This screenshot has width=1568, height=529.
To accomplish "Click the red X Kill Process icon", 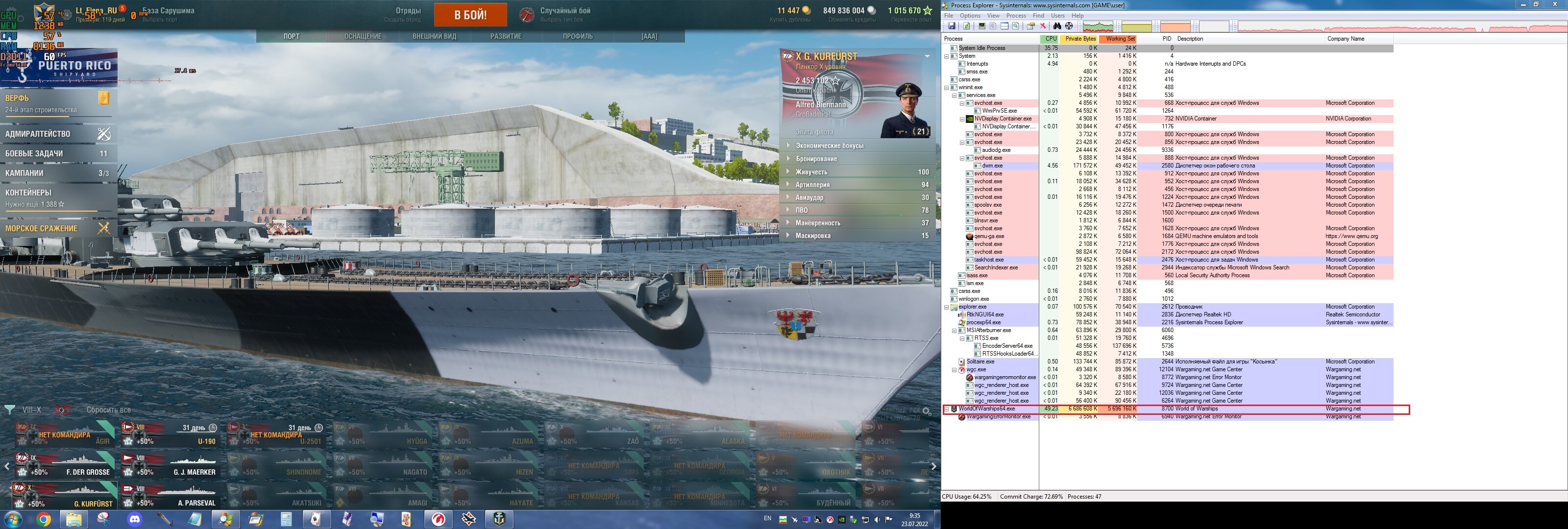I will pyautogui.click(x=1043, y=26).
